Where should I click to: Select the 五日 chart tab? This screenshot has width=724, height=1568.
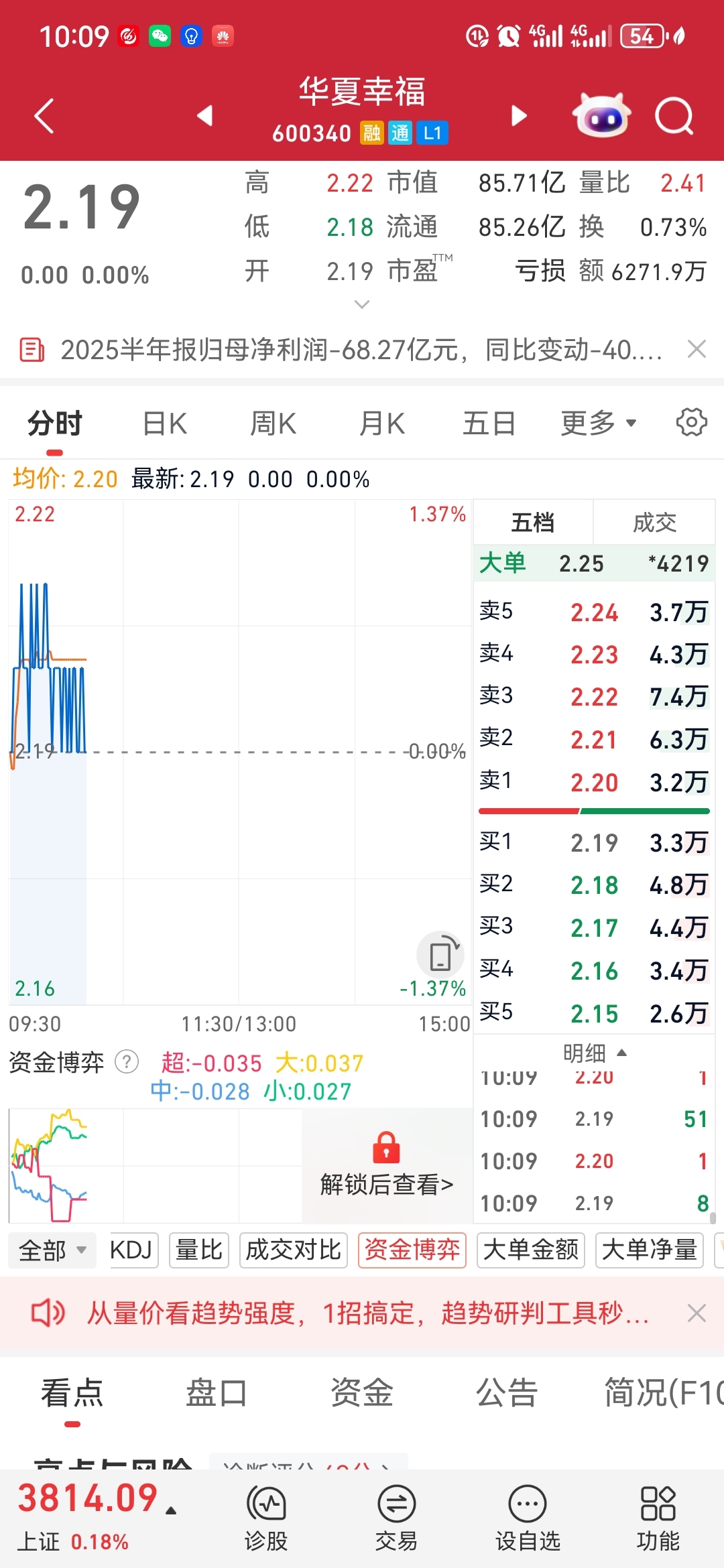[x=489, y=423]
